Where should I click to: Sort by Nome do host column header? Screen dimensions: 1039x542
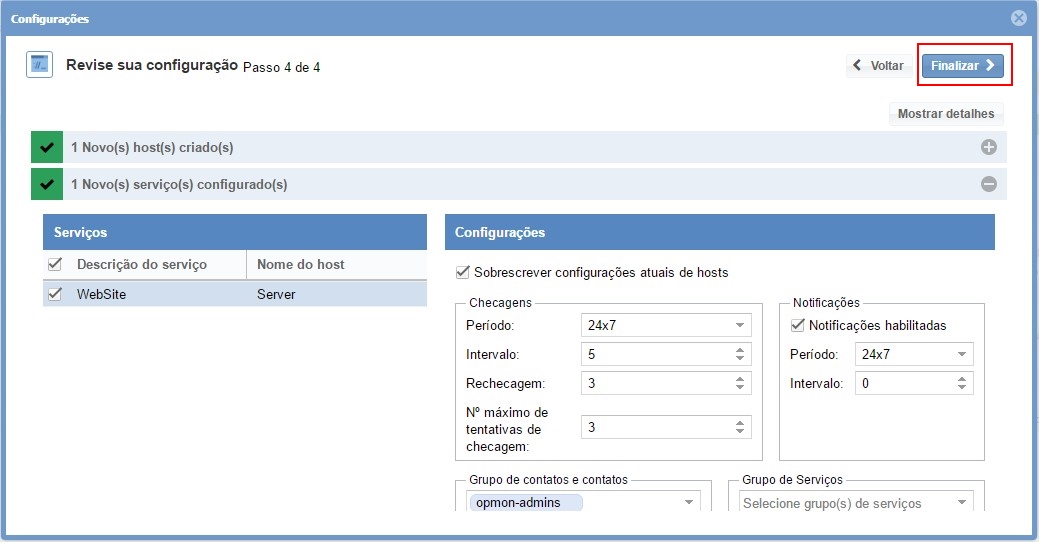[335, 265]
